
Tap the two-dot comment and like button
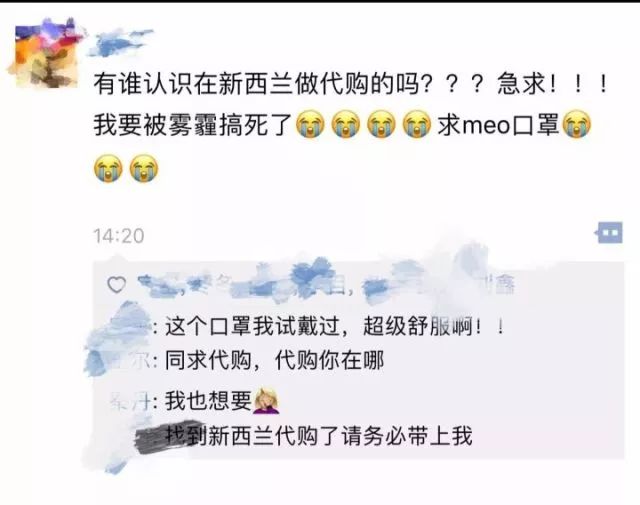pyautogui.click(x=611, y=233)
